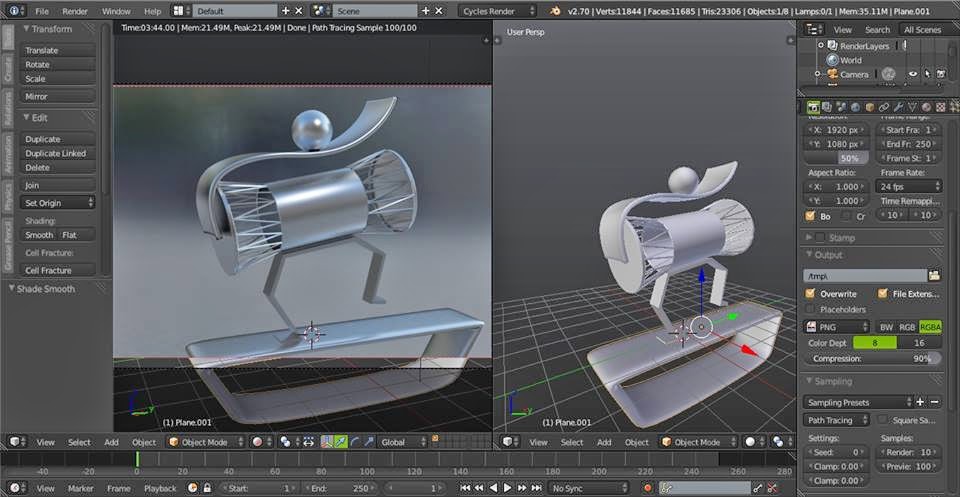Open the Modifiers wrench properties tab
Screen dimensions: 960x497
(898, 107)
